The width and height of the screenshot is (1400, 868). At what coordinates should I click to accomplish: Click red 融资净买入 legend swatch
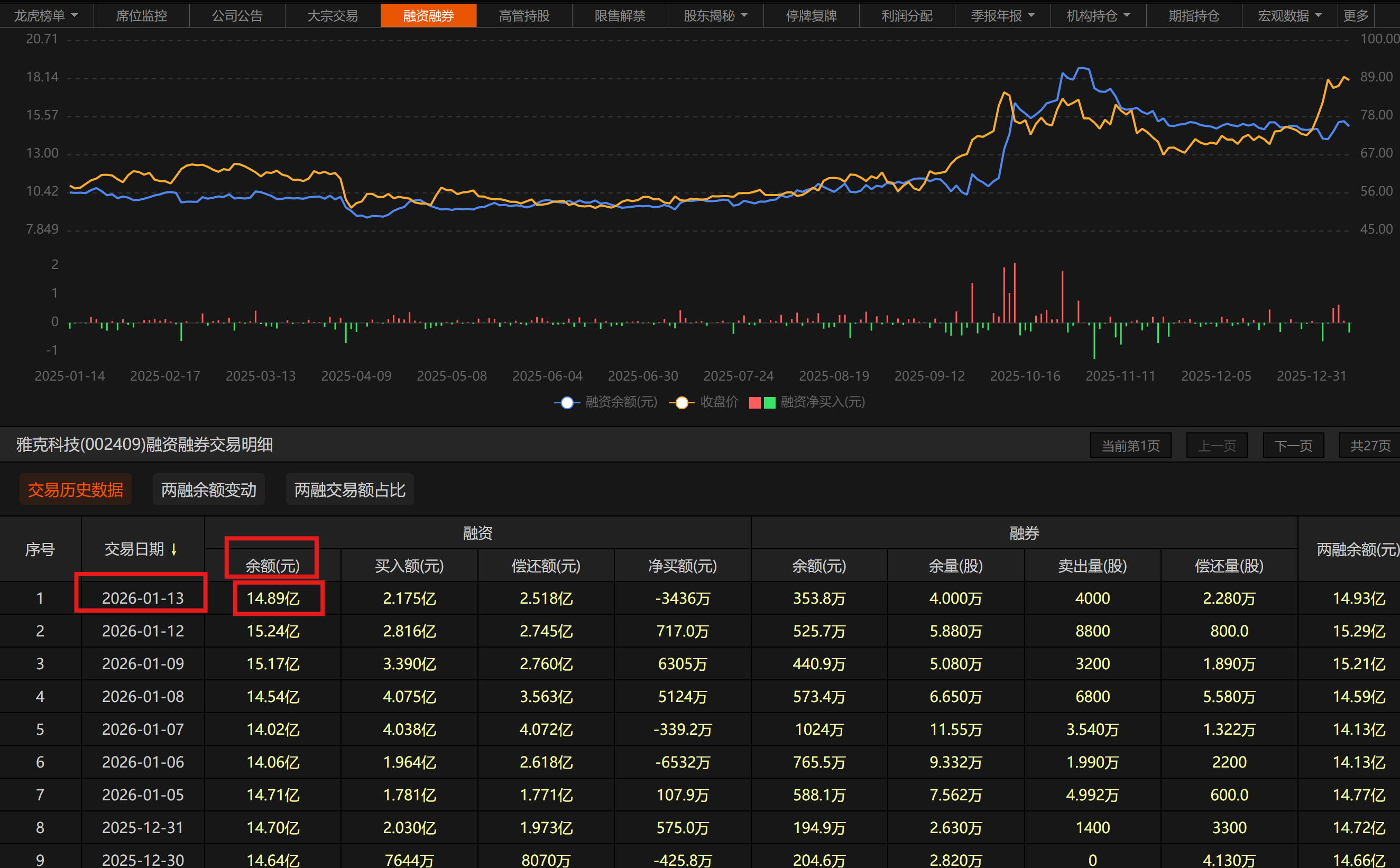(x=755, y=402)
